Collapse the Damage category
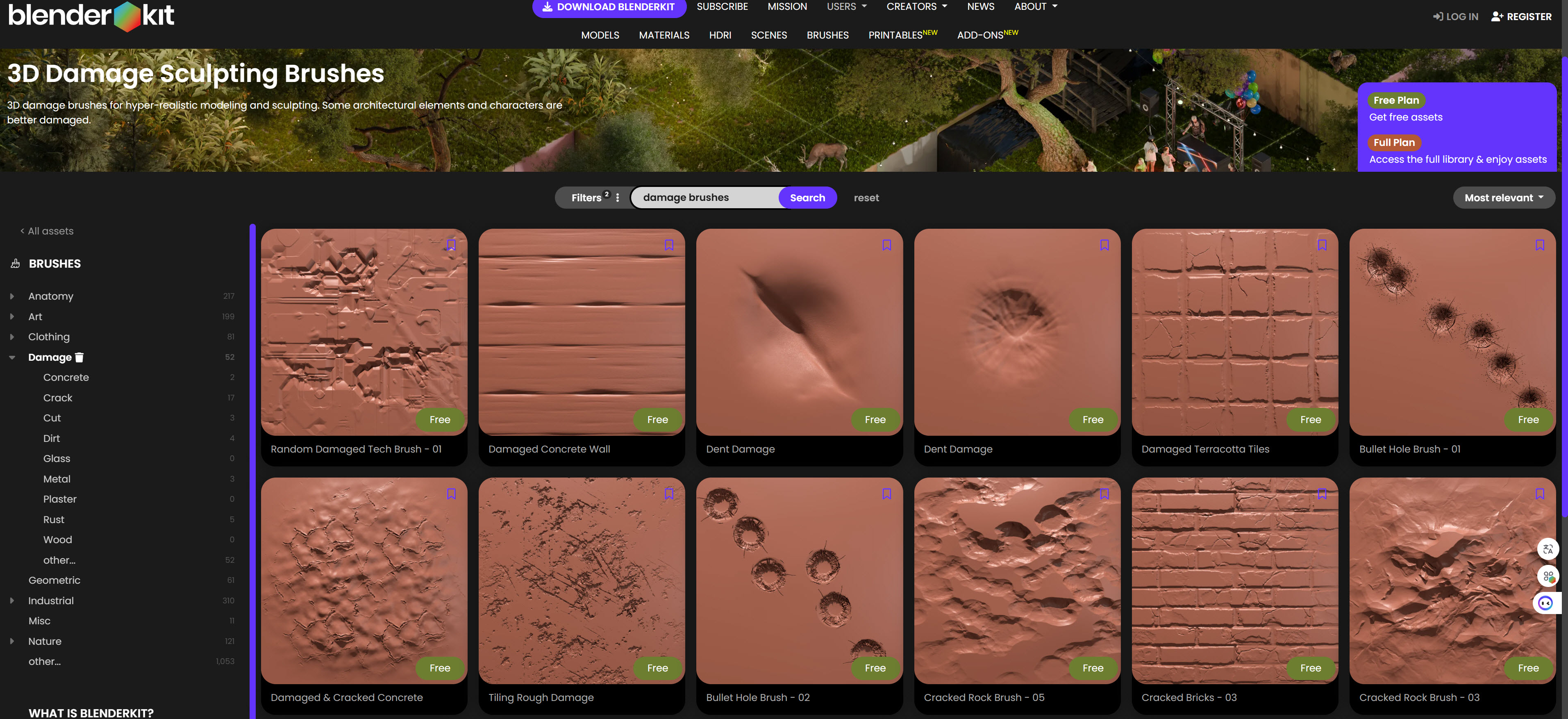The image size is (1568, 719). click(12, 357)
